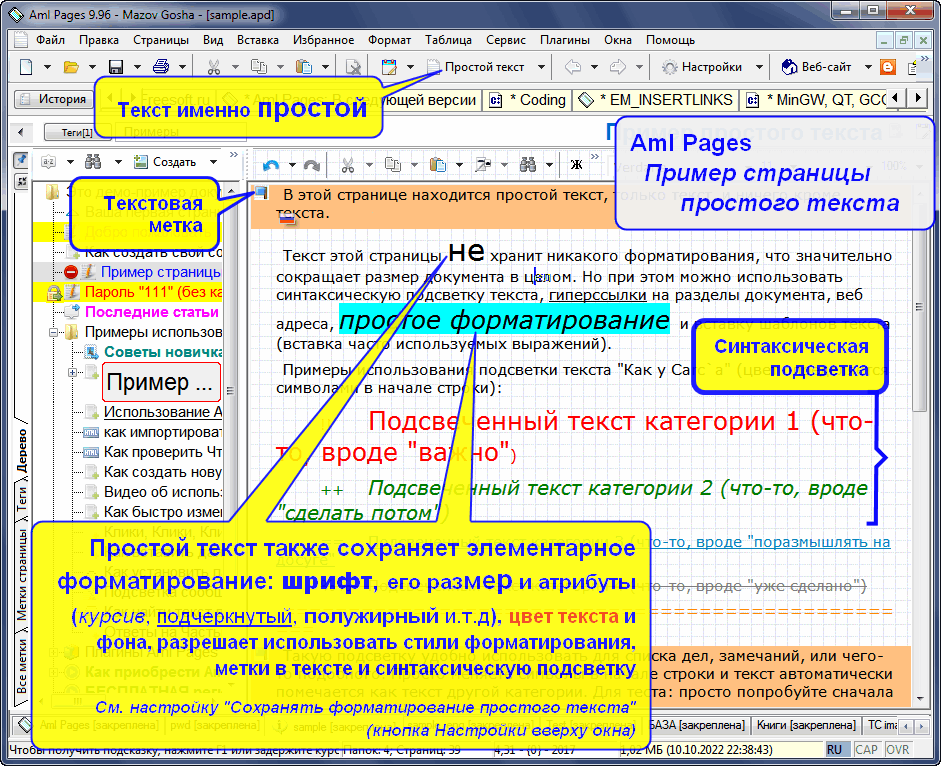Click the notepad with pencil icon in main toolbar
Viewport: 941px width, 766px height.
[389, 67]
